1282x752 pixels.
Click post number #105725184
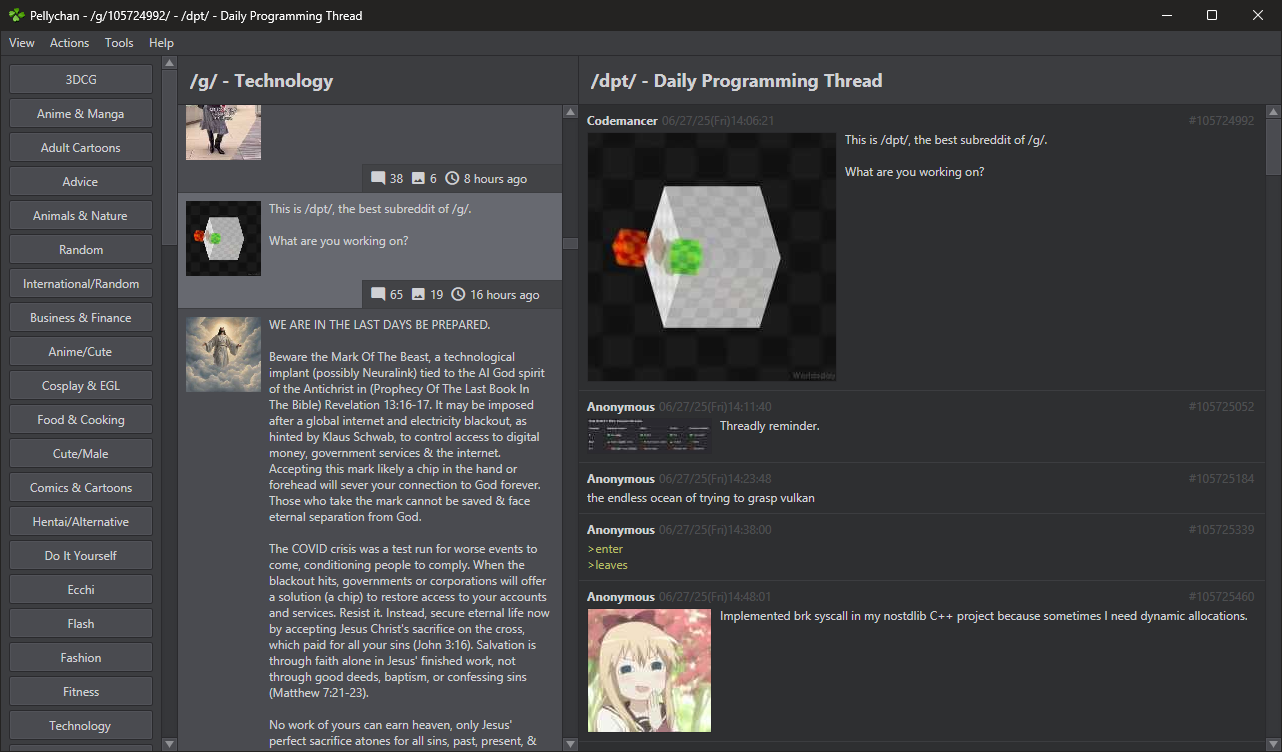[x=1221, y=479]
